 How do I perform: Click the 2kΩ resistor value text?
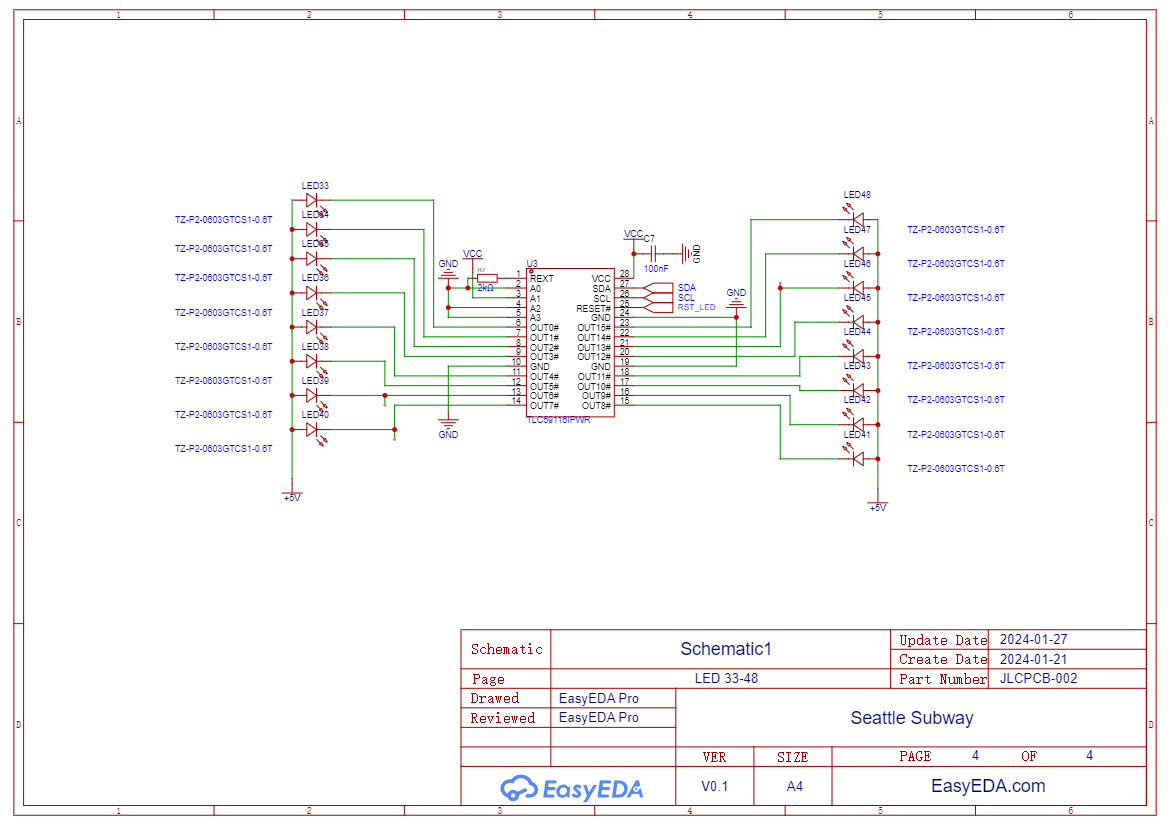(x=486, y=288)
